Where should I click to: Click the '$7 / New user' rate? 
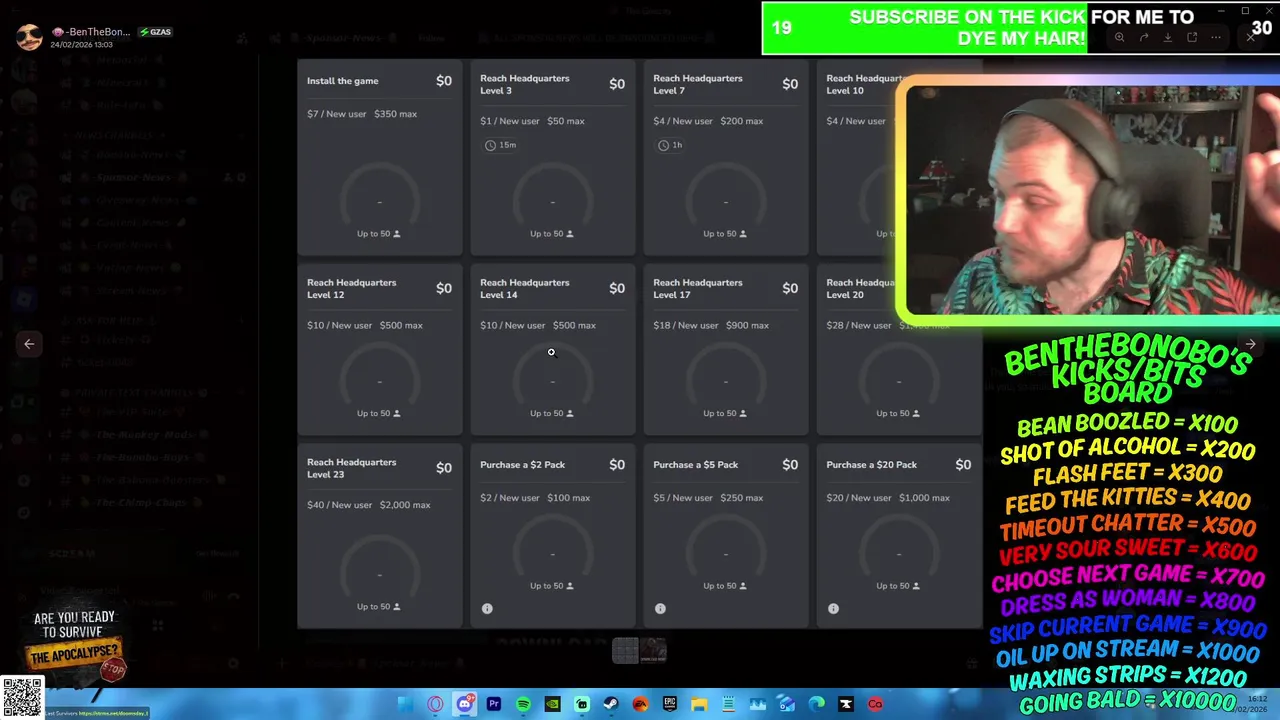tap(337, 114)
